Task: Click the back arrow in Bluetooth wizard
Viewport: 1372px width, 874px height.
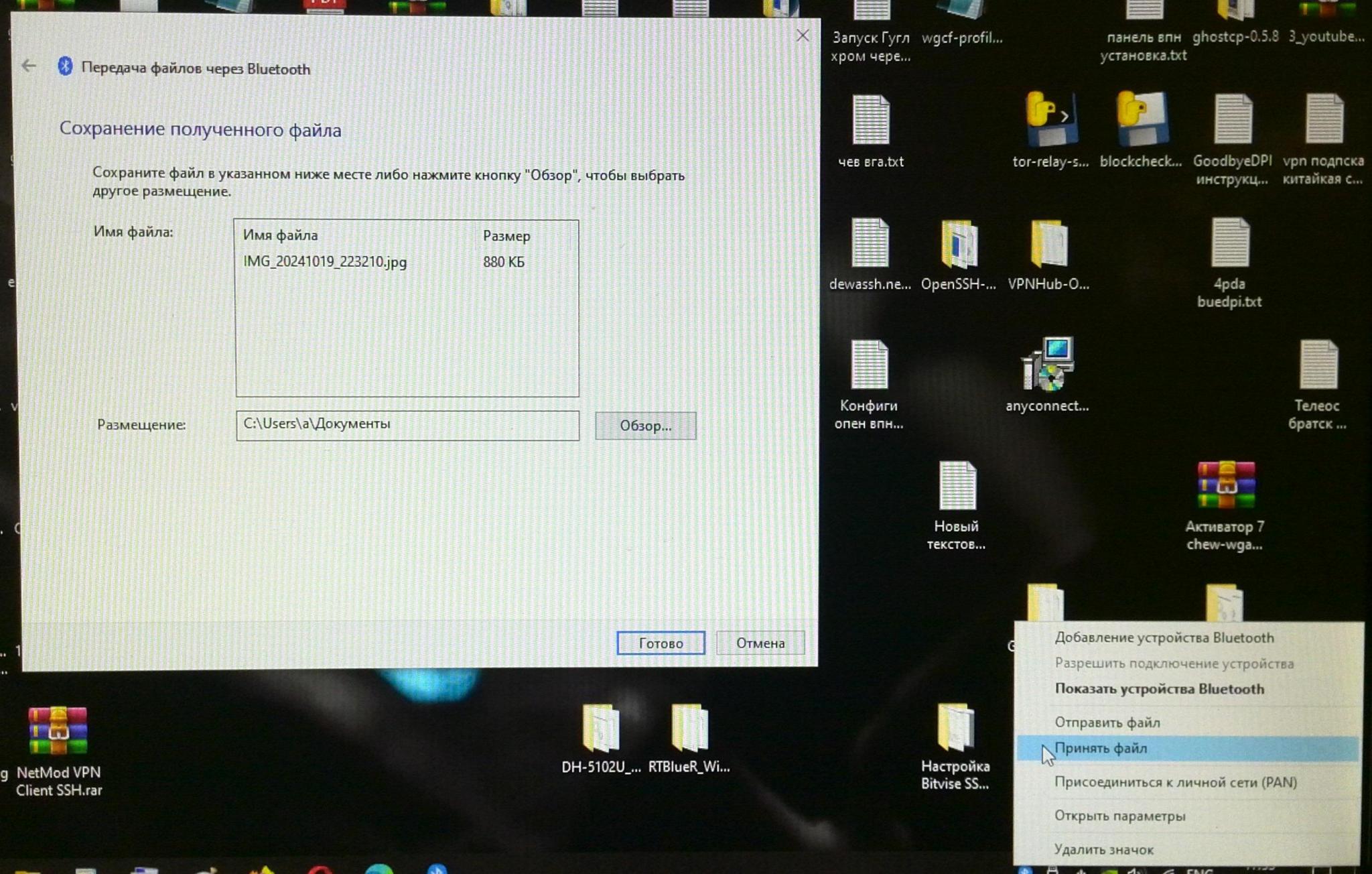Action: (29, 66)
